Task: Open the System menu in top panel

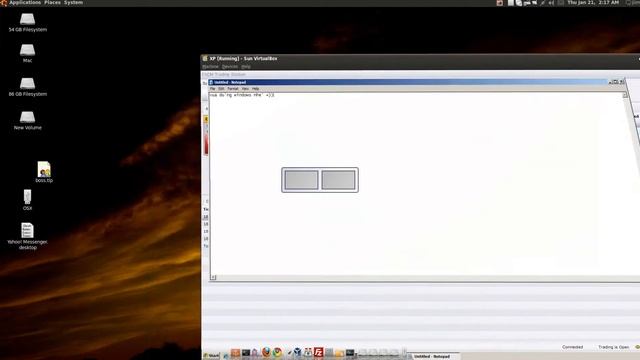Action: 73,2
